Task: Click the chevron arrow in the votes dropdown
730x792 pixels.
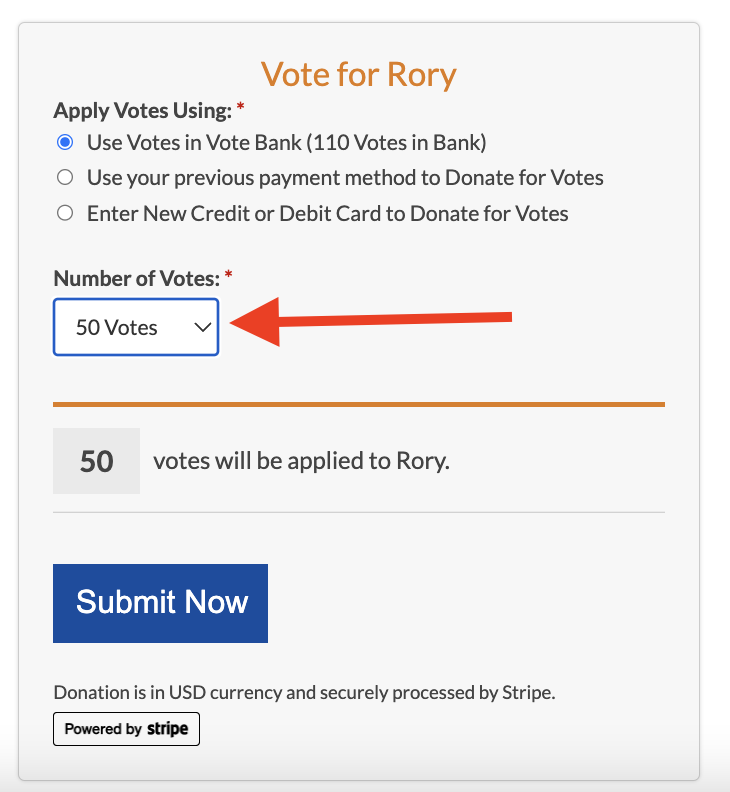Action: [202, 327]
